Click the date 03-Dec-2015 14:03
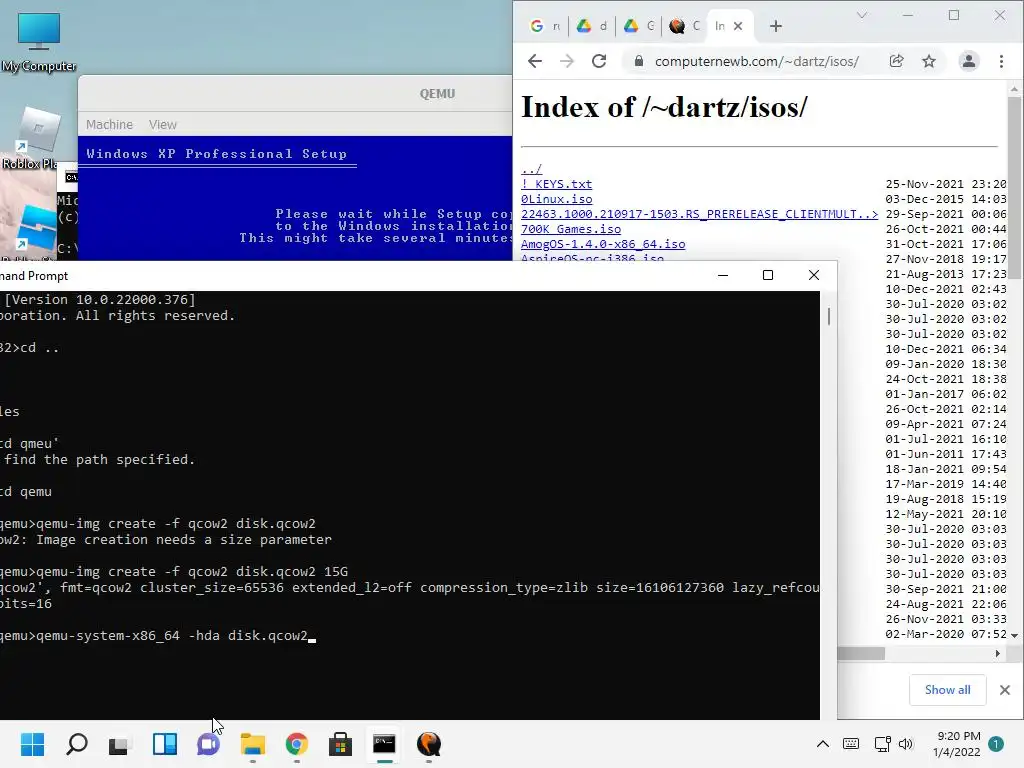This screenshot has width=1024, height=768. click(x=946, y=199)
